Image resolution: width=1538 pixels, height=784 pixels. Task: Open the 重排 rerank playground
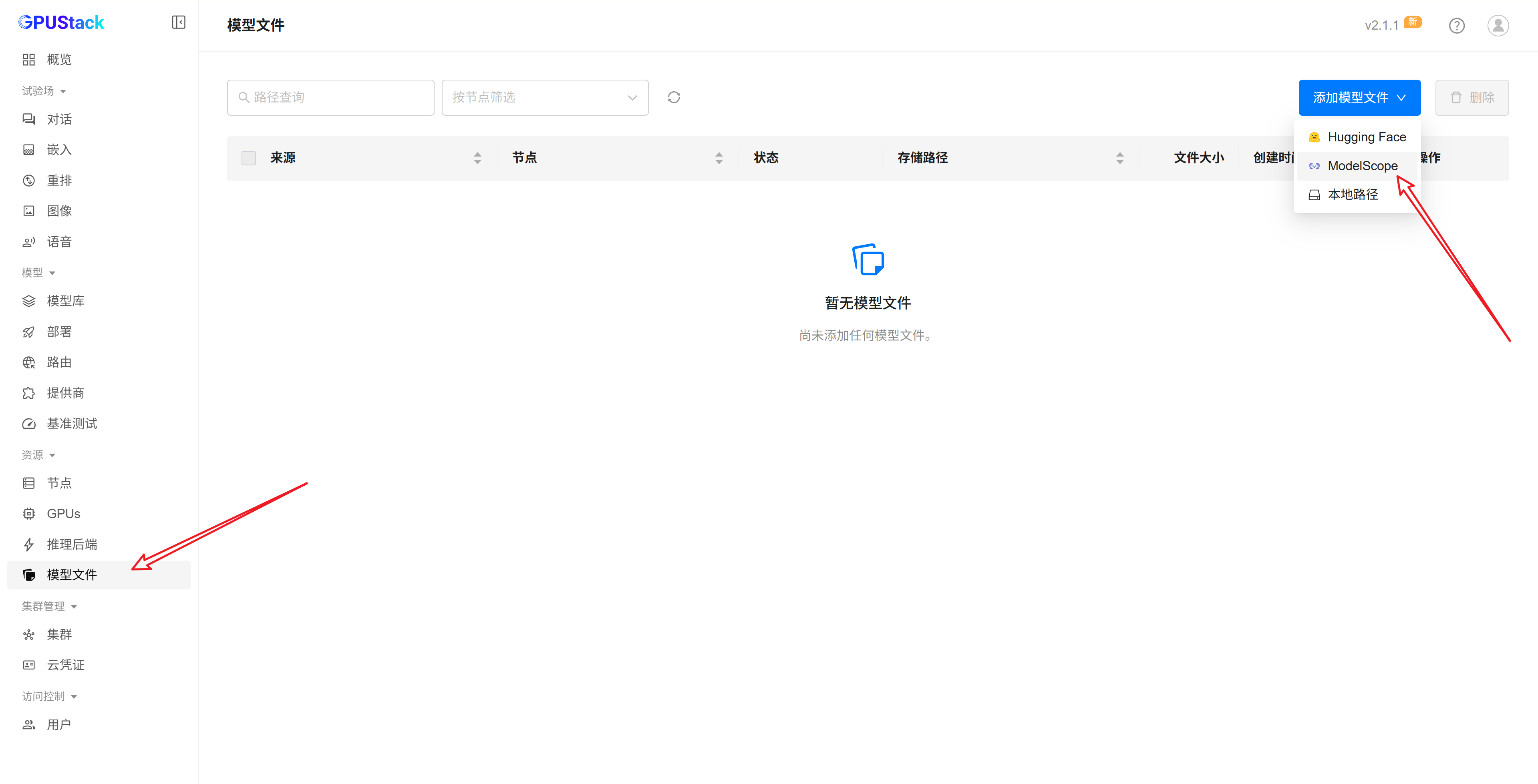[x=99, y=180]
